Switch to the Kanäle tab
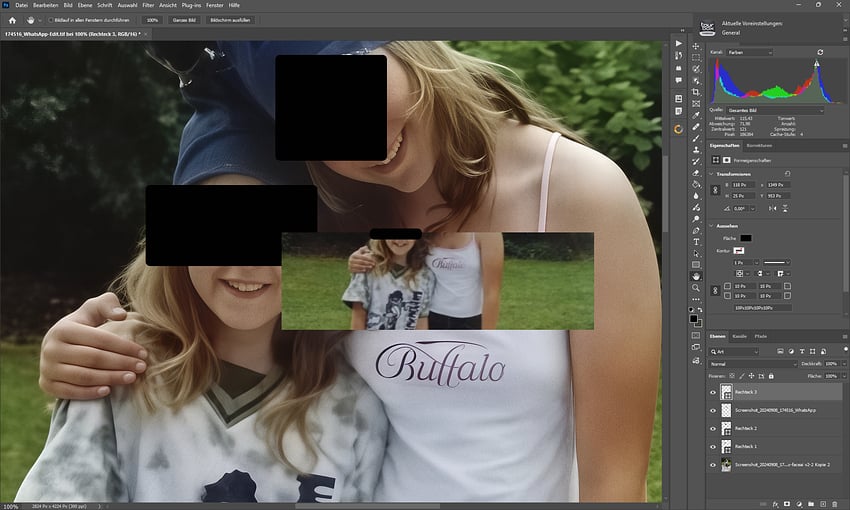This screenshot has width=850, height=510. (740, 335)
